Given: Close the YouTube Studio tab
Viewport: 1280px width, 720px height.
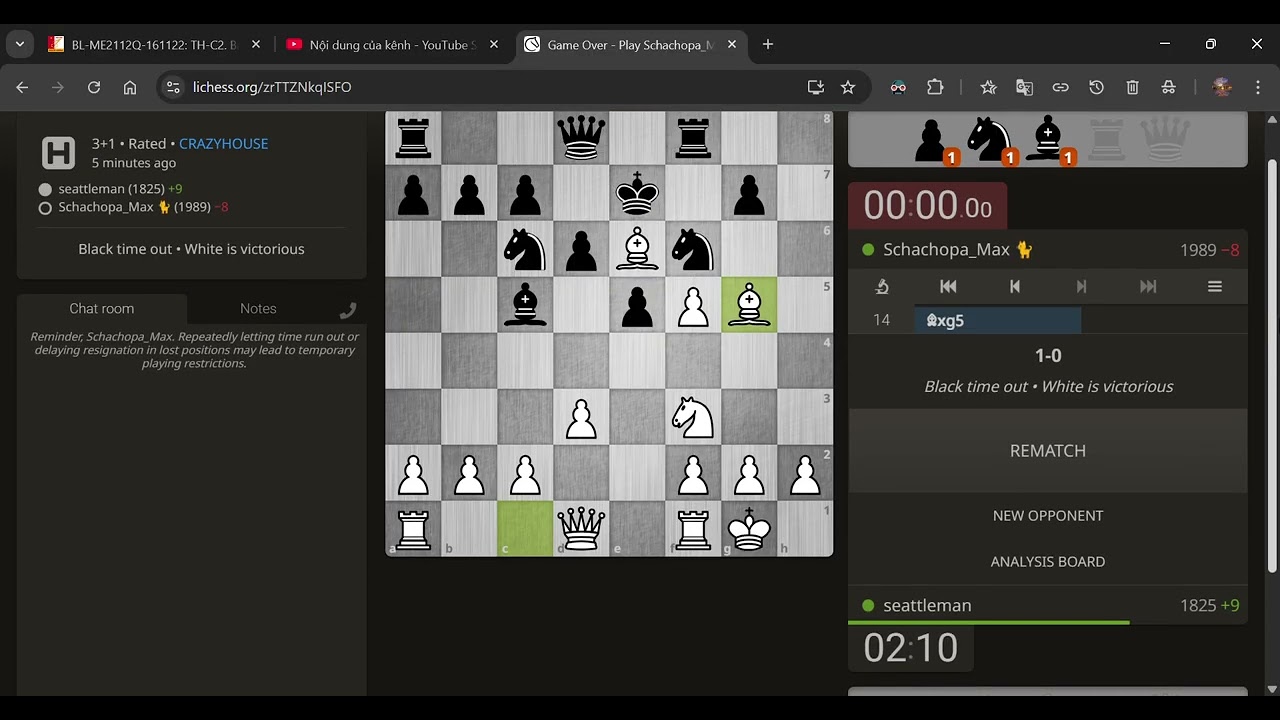Looking at the screenshot, I should click(494, 45).
